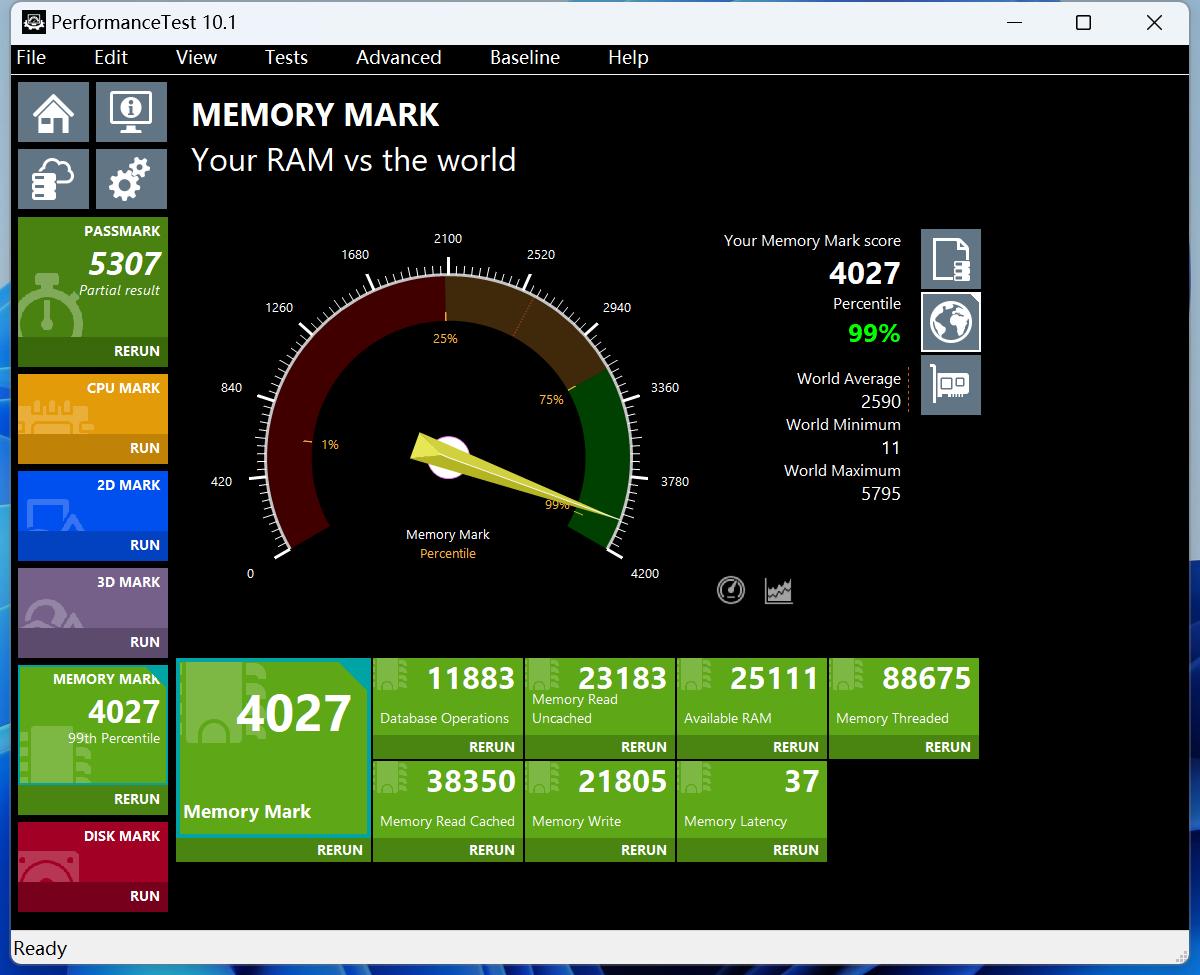Open the Advanced menu
1200x975 pixels.
coord(398,57)
